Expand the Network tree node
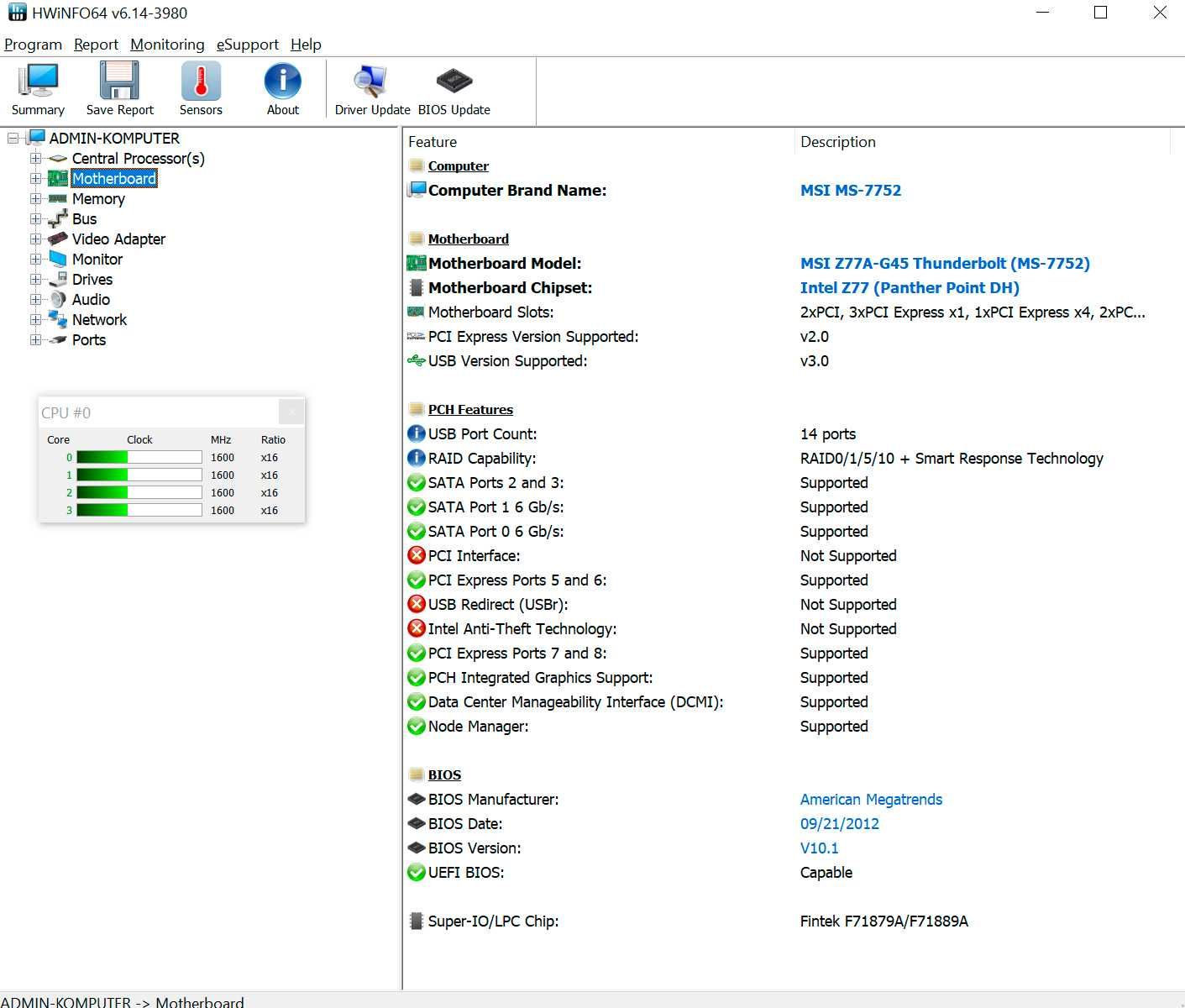Image resolution: width=1185 pixels, height=1008 pixels. click(x=35, y=319)
